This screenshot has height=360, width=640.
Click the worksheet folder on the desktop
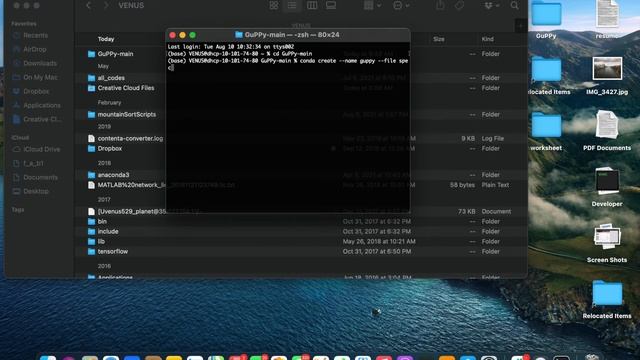coord(546,132)
